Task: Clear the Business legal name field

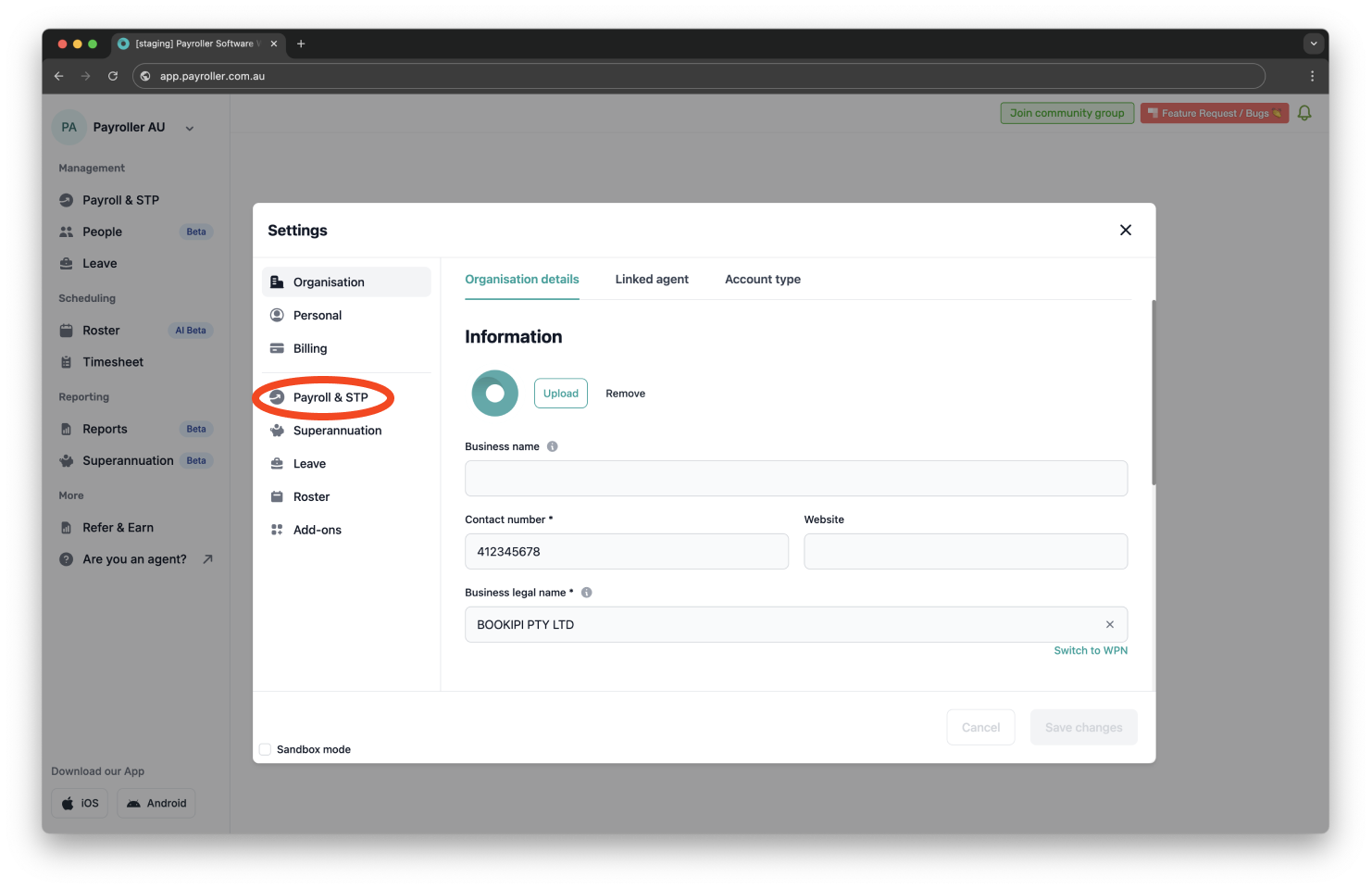Action: click(x=1109, y=624)
